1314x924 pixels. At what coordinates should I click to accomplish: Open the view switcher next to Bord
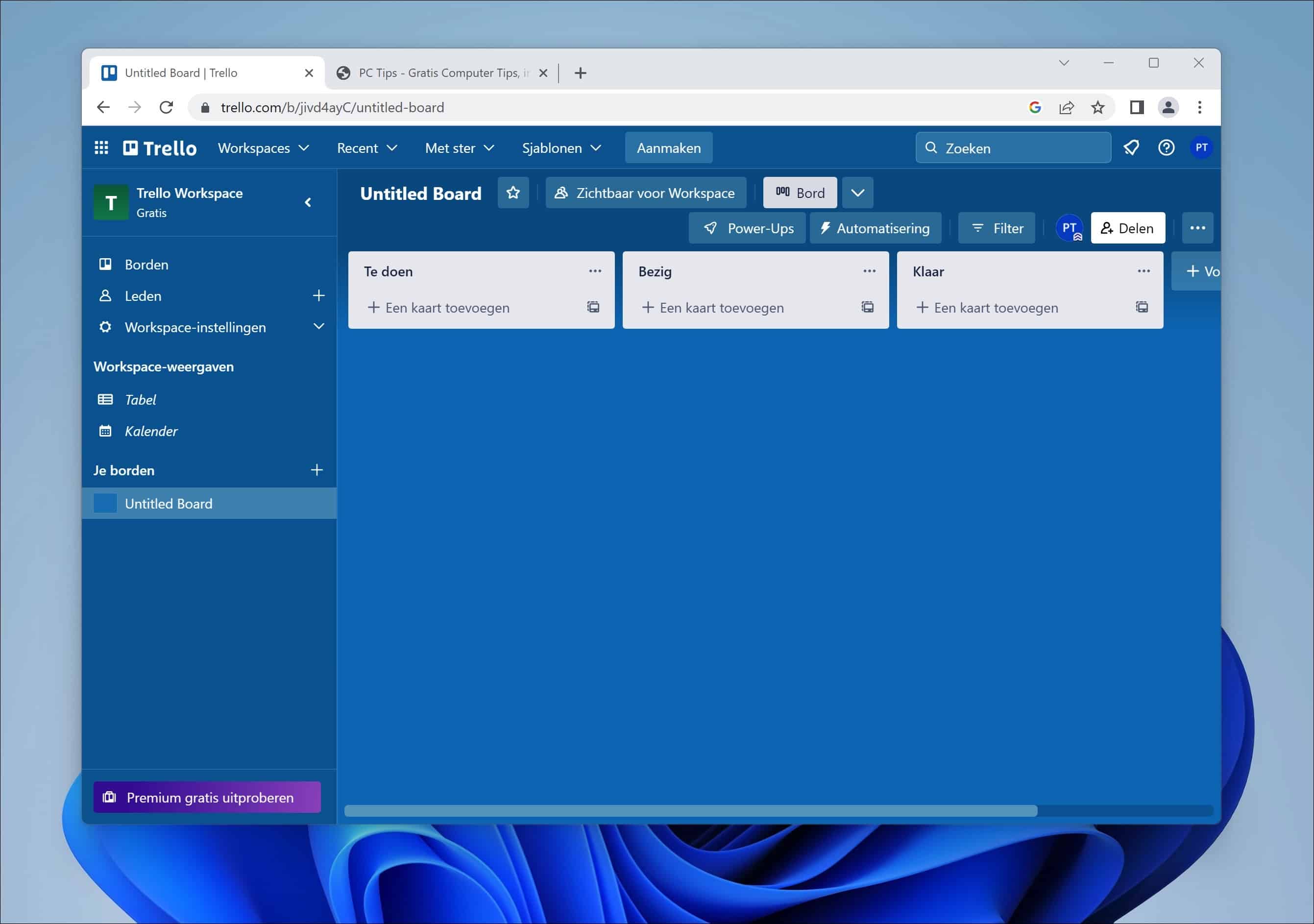[x=857, y=192]
